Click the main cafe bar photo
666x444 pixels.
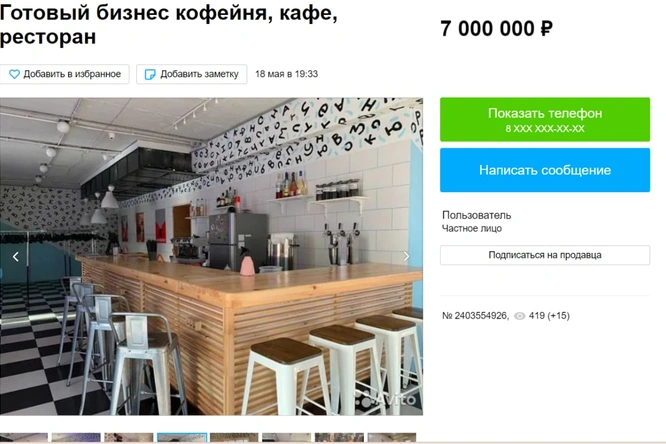(211, 257)
